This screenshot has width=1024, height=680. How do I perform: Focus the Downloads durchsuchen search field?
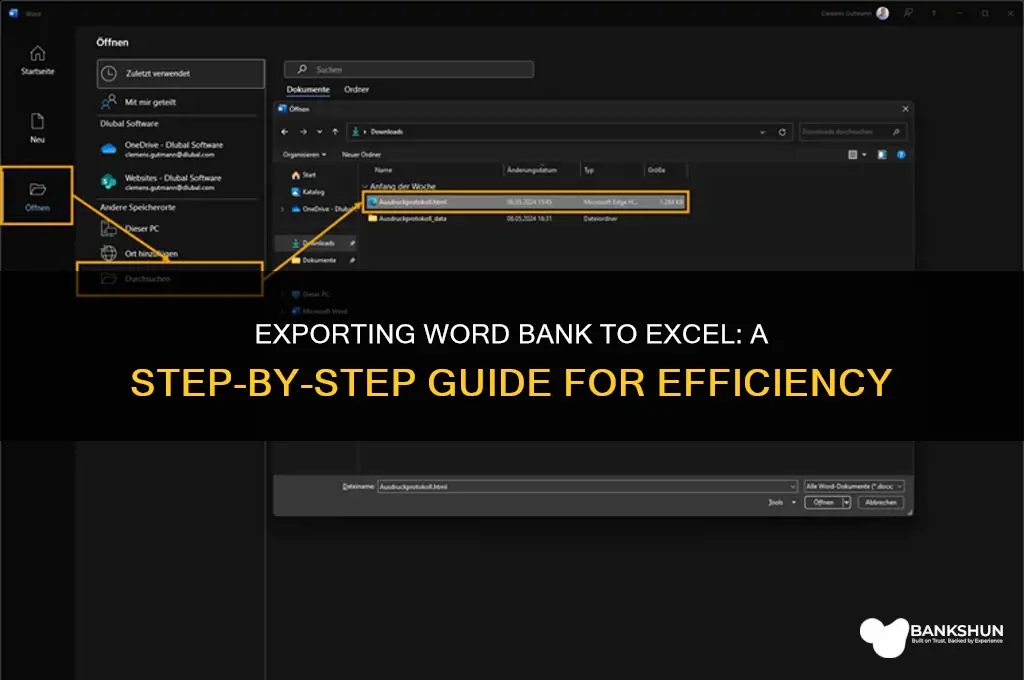click(x=853, y=132)
